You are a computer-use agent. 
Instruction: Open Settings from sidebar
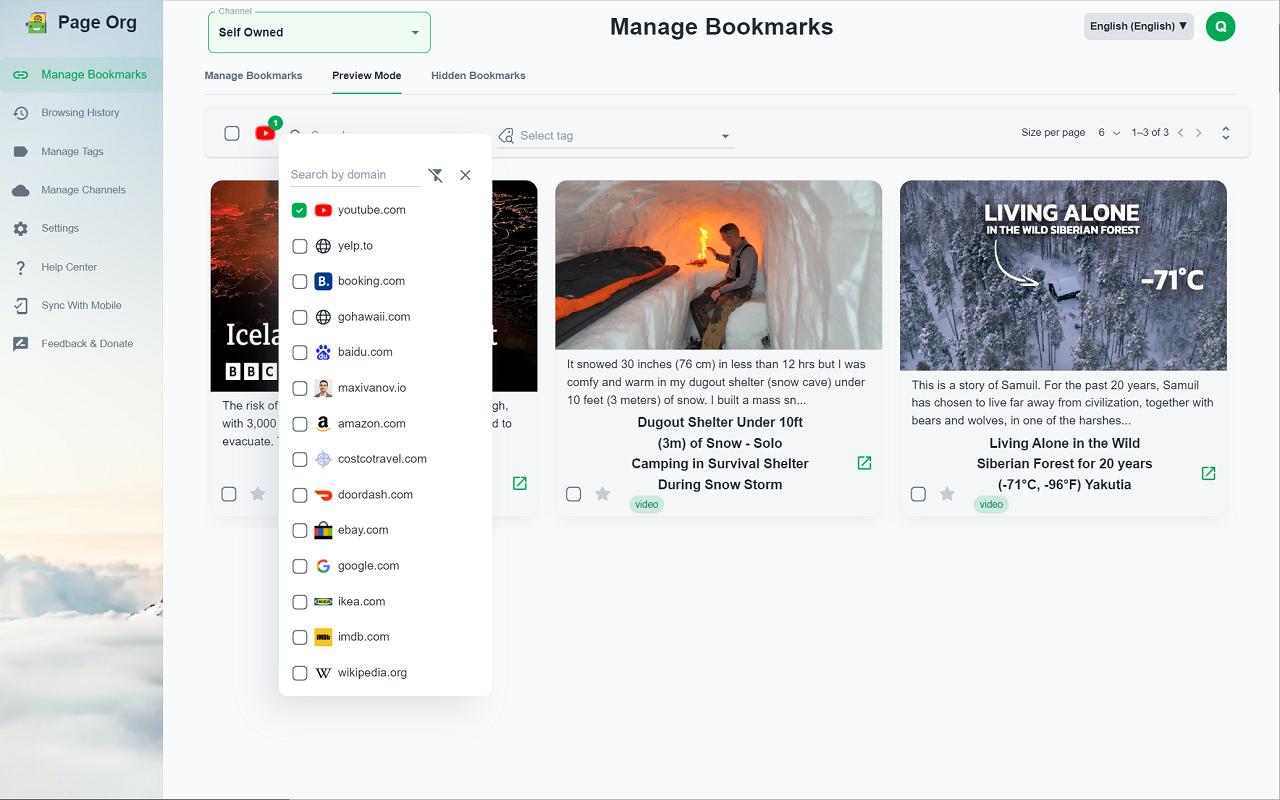[81, 229]
